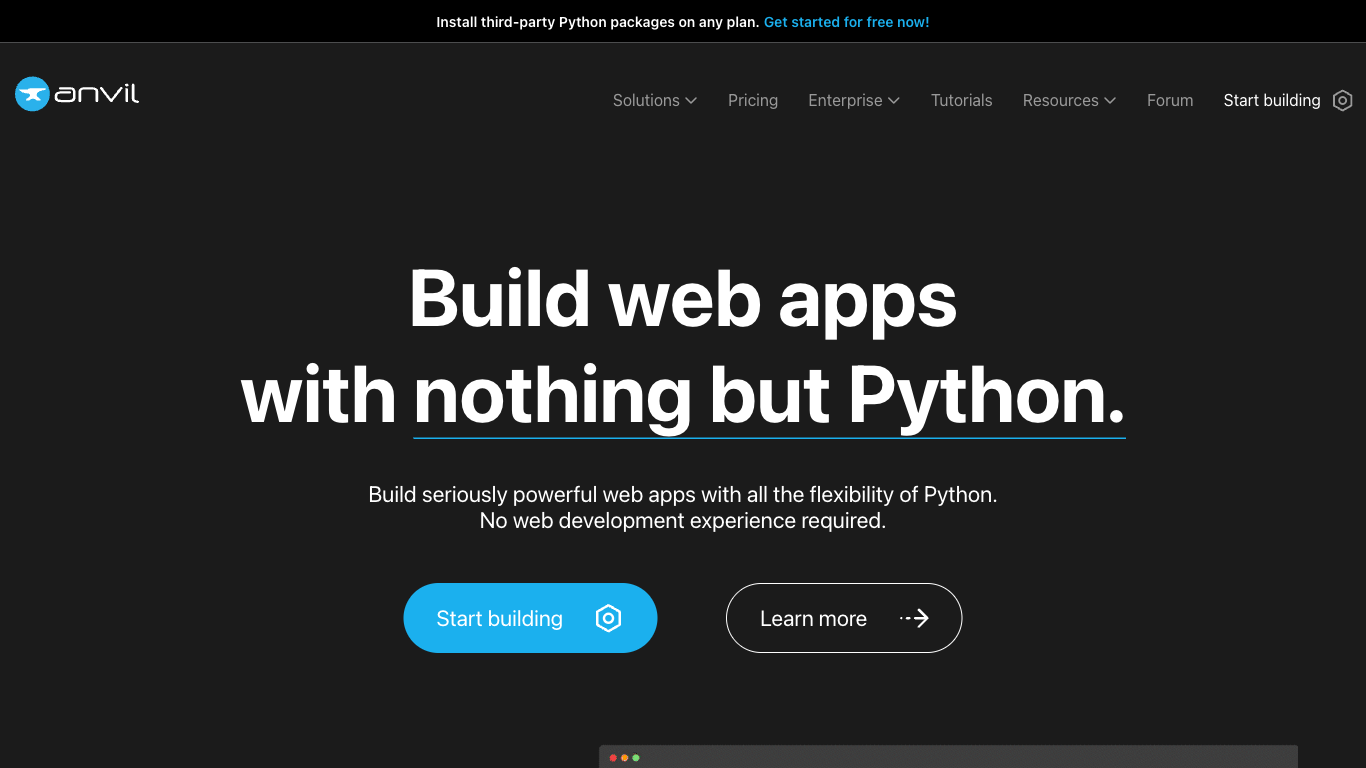Click the banner text about third-party Python packages
The image size is (1366, 768).
click(598, 22)
